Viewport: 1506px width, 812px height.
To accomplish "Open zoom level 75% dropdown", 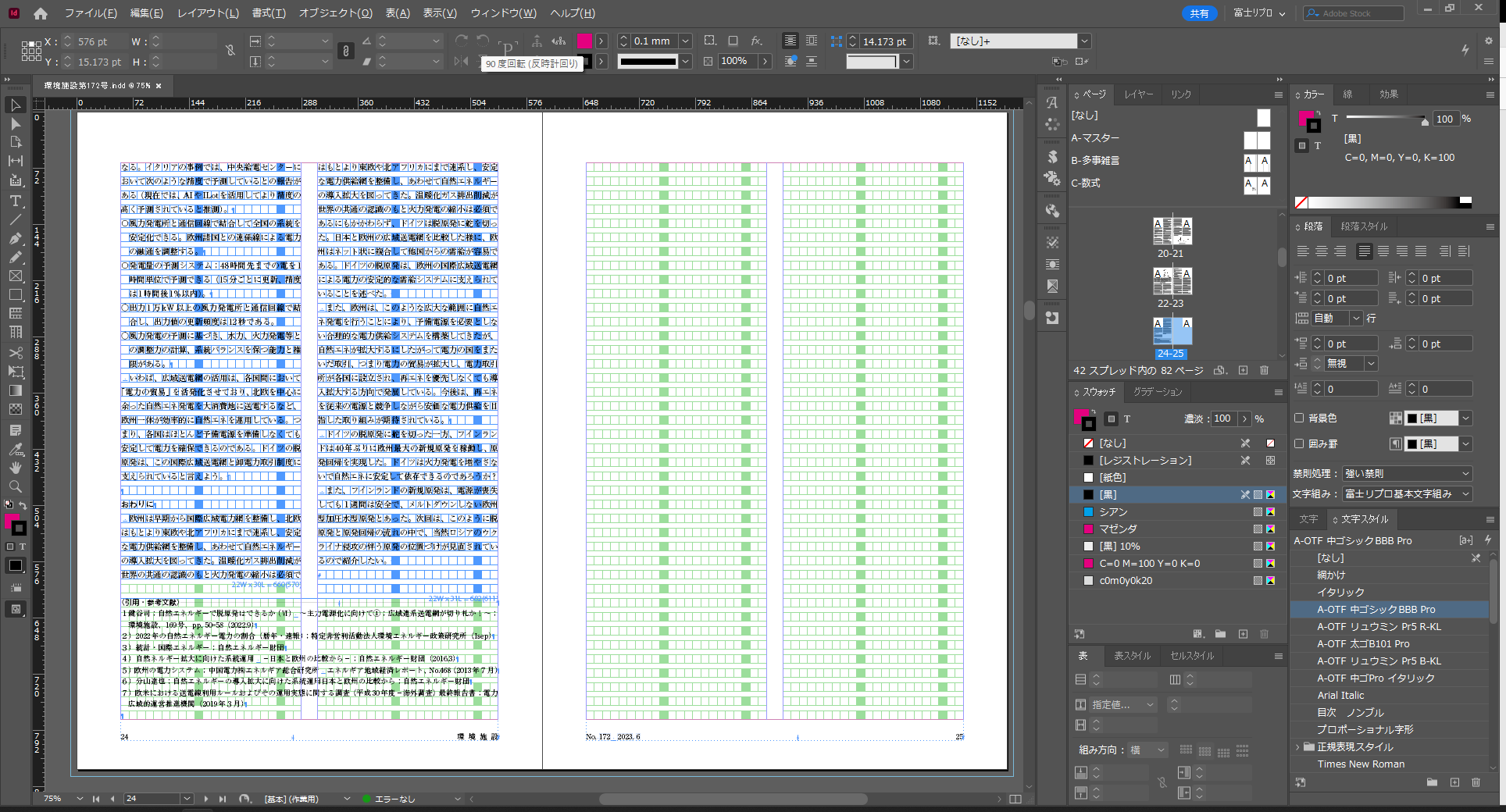I will coord(80,799).
